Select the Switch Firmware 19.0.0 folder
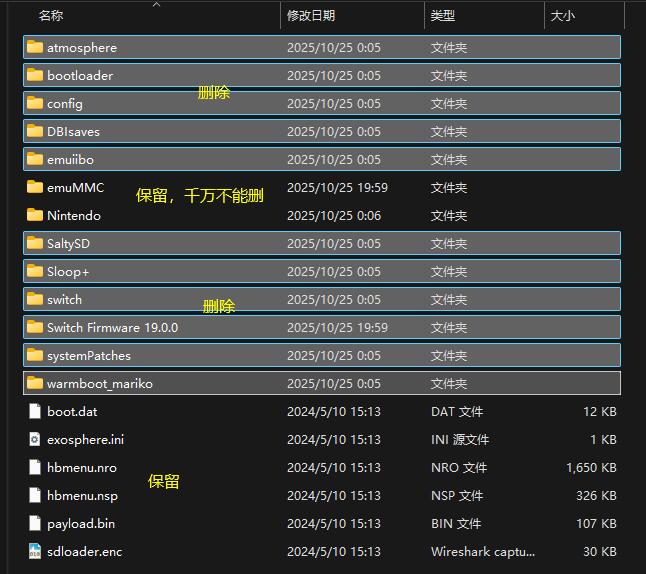This screenshot has width=646, height=574. pyautogui.click(x=112, y=327)
